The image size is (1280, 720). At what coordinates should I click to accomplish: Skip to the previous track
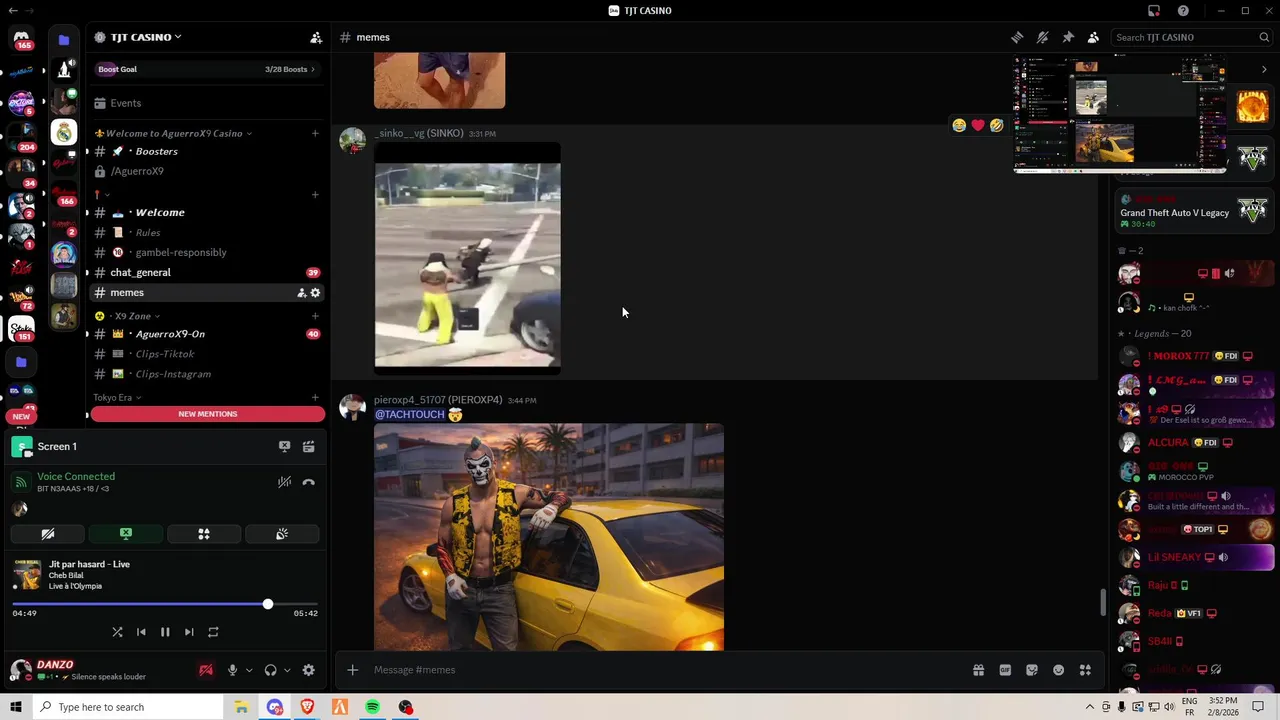141,632
